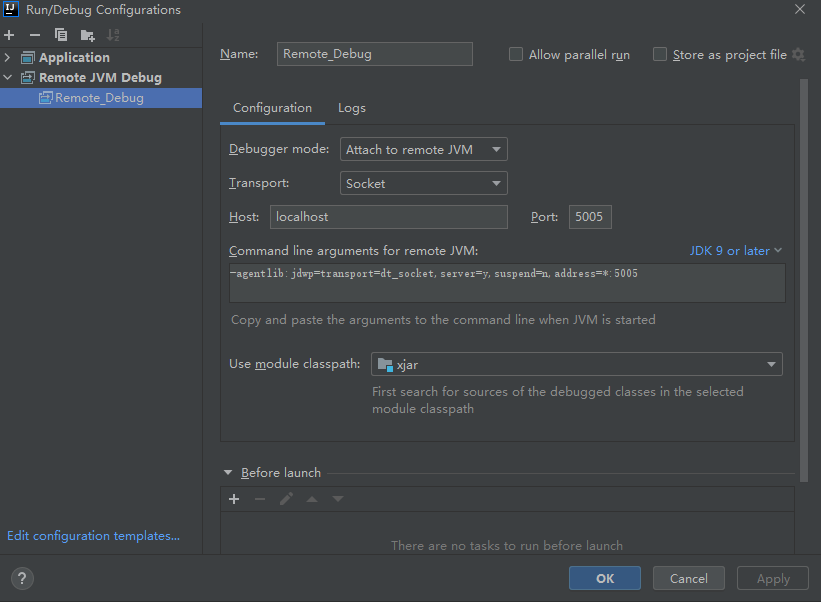Screen dimensions: 821x602
Task: Click the Add New Configuration plus icon
Action: pyautogui.click(x=9, y=35)
